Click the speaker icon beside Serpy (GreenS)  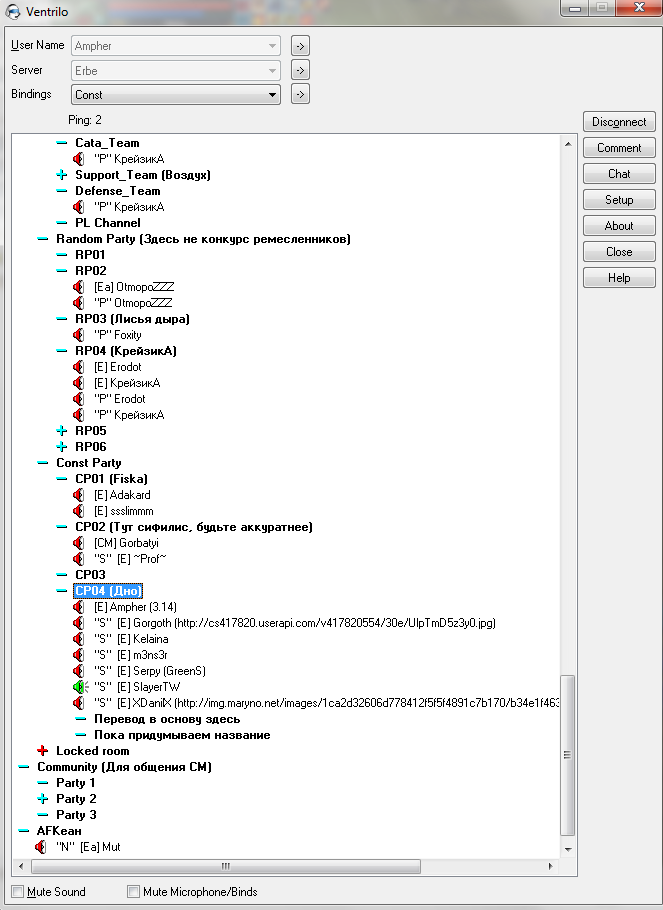[78, 671]
